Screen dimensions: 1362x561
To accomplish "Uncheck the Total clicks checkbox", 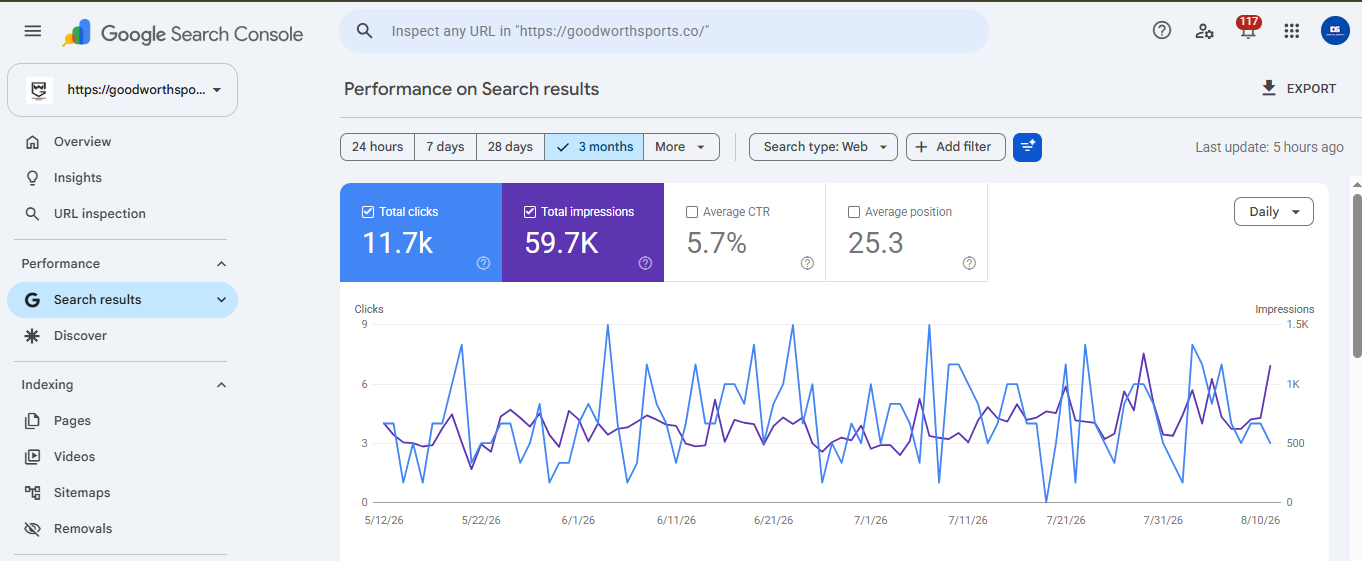I will tap(368, 212).
